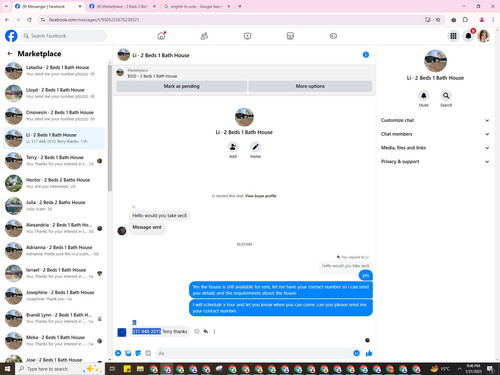Open Terry 2 Beds 1 Bath House chat
The height and width of the screenshot is (375, 500).
(x=54, y=161)
